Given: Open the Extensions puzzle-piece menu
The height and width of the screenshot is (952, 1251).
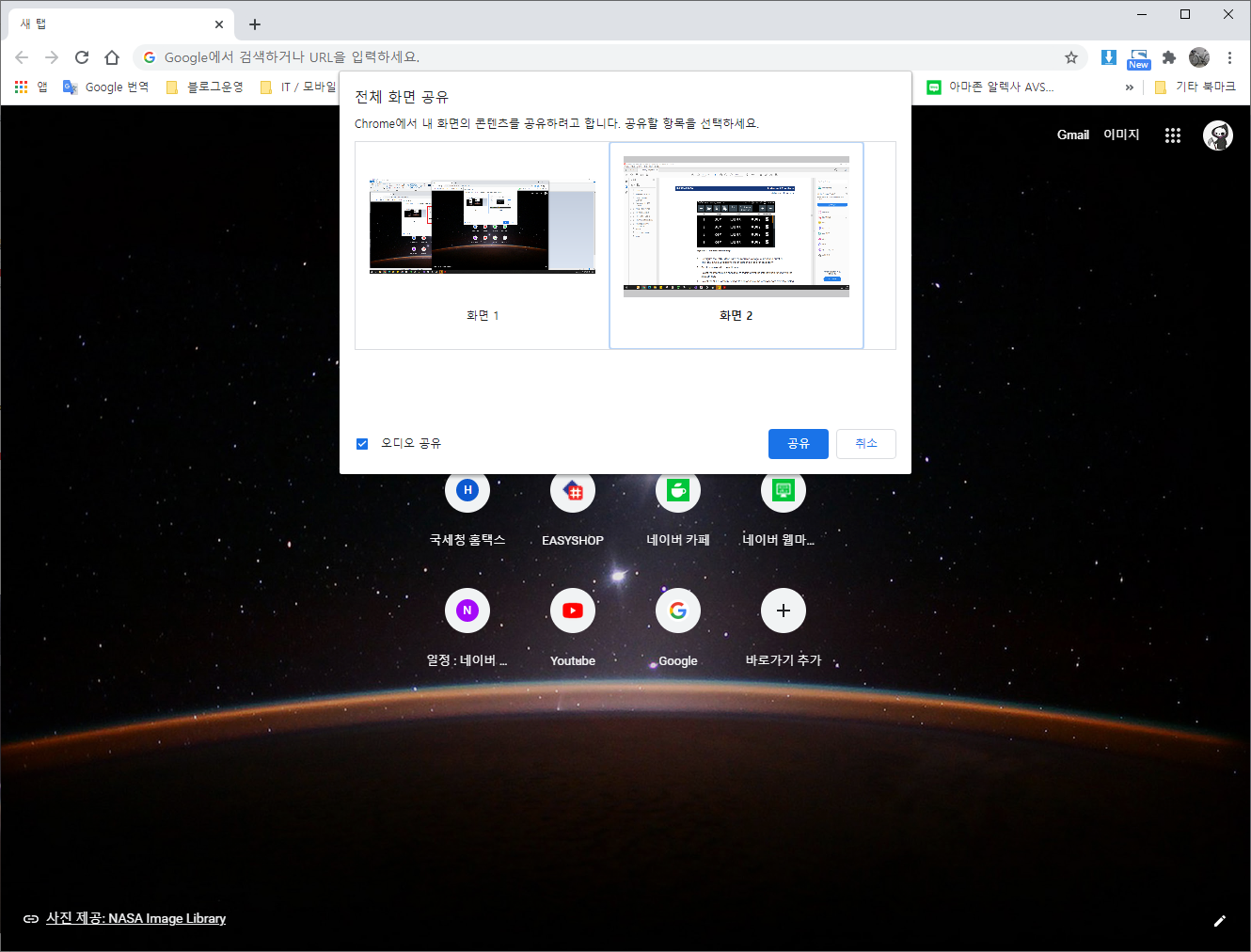Looking at the screenshot, I should point(1169,57).
